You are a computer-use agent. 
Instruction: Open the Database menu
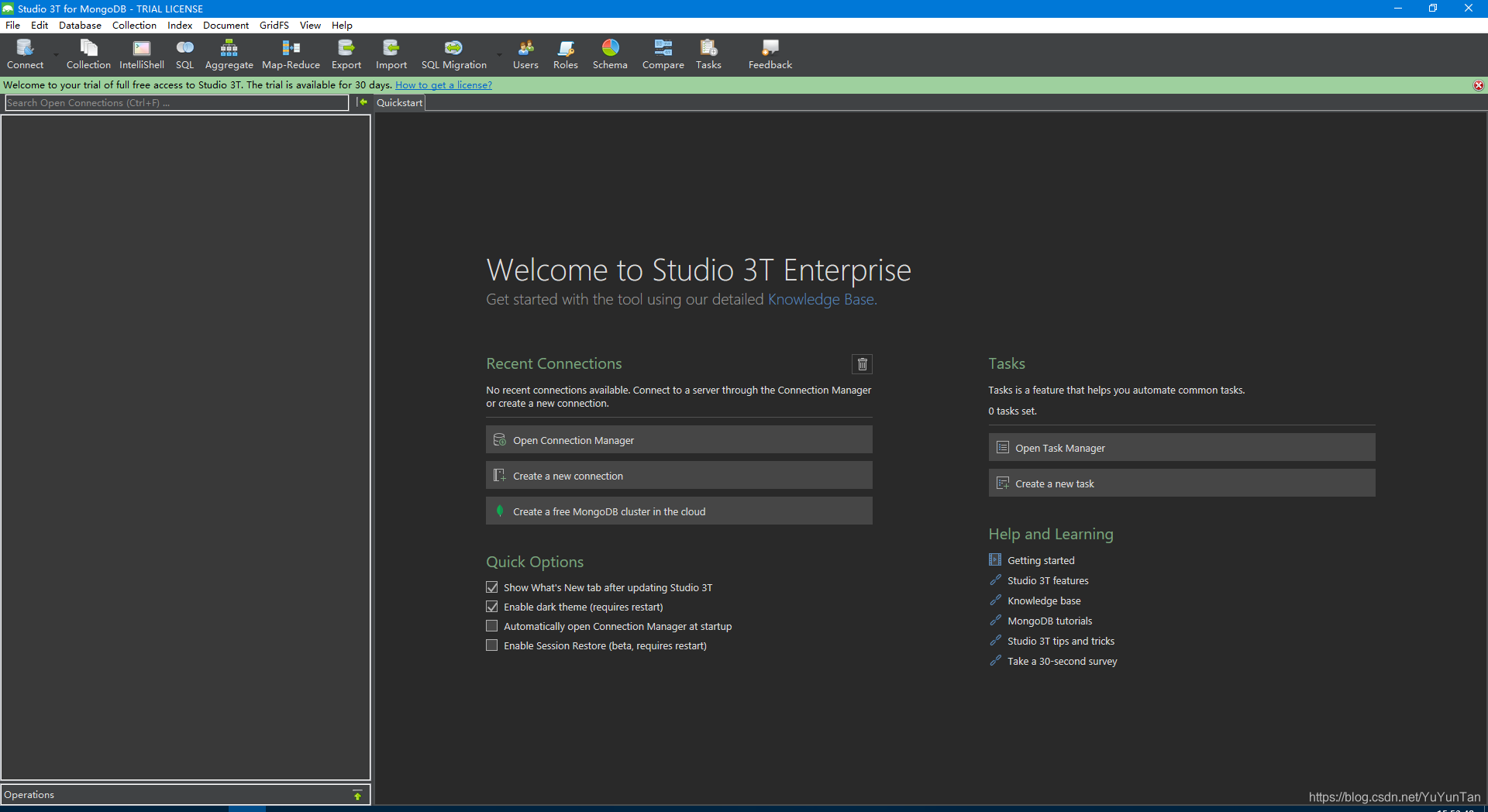point(80,26)
